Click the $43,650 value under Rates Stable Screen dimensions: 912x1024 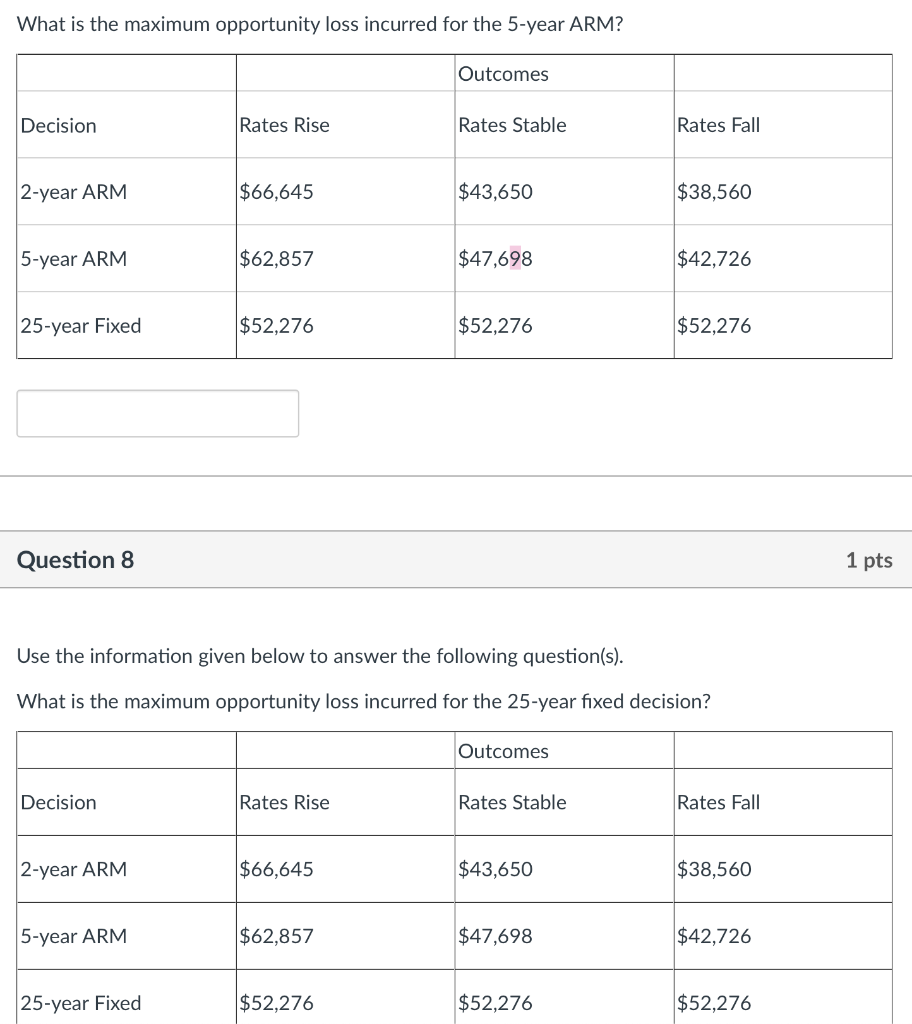coord(495,191)
